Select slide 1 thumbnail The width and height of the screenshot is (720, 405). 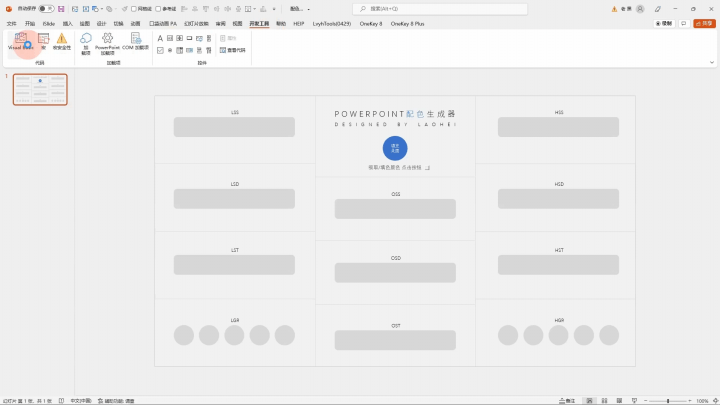pyautogui.click(x=40, y=90)
